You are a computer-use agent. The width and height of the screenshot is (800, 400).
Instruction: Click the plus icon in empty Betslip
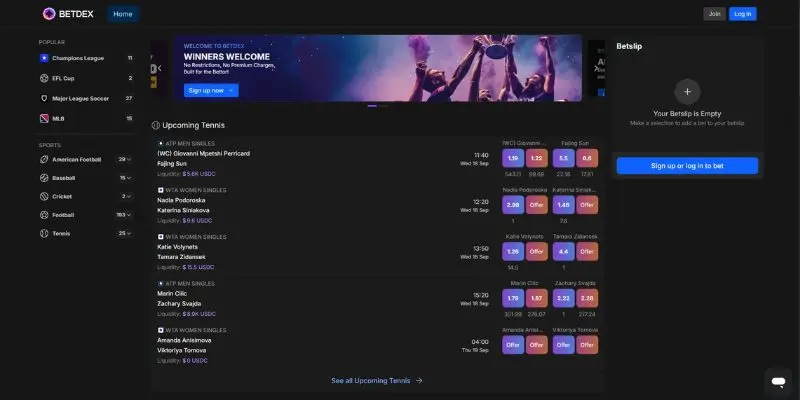point(686,92)
